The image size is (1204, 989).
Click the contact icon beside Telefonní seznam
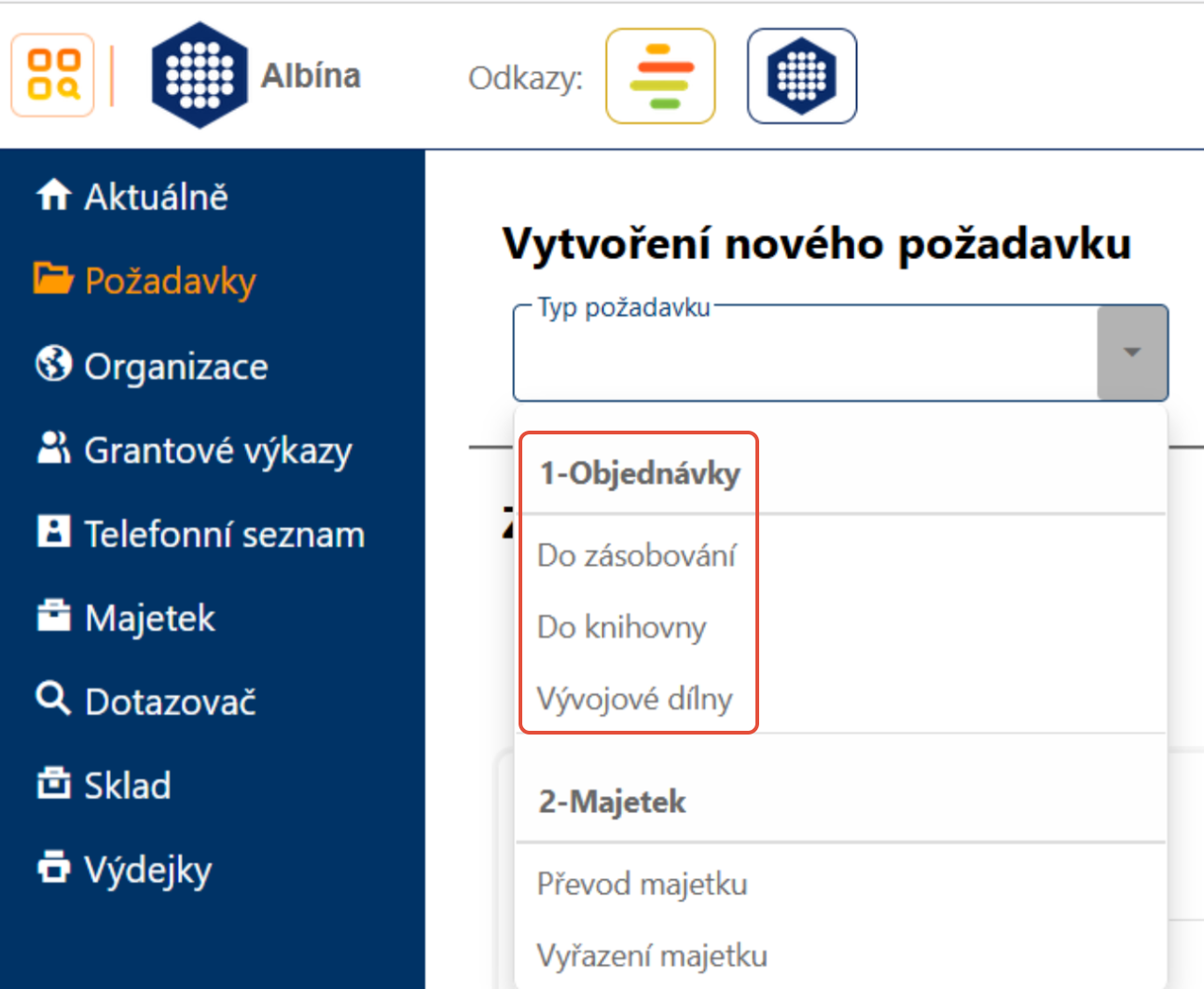pos(53,531)
